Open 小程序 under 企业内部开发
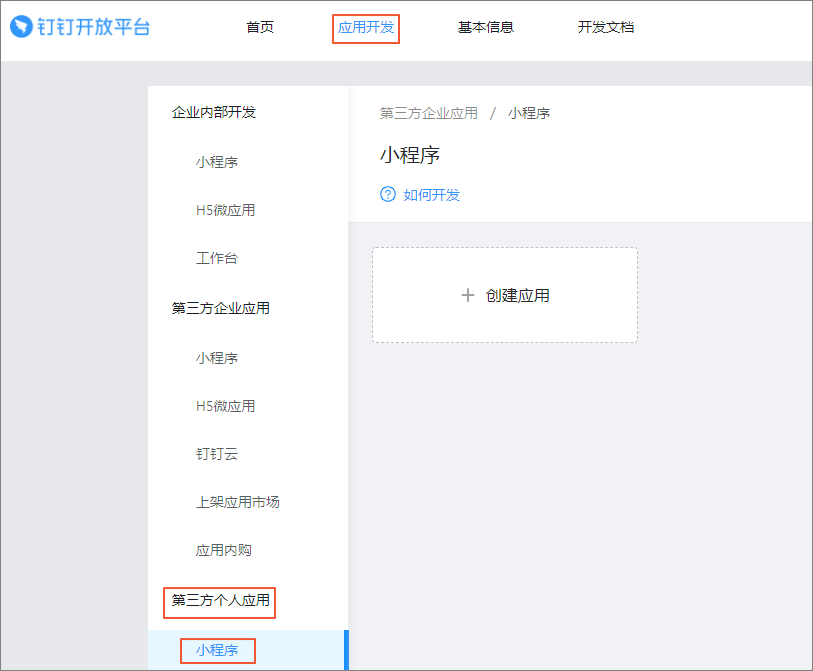813x671 pixels. point(217,162)
